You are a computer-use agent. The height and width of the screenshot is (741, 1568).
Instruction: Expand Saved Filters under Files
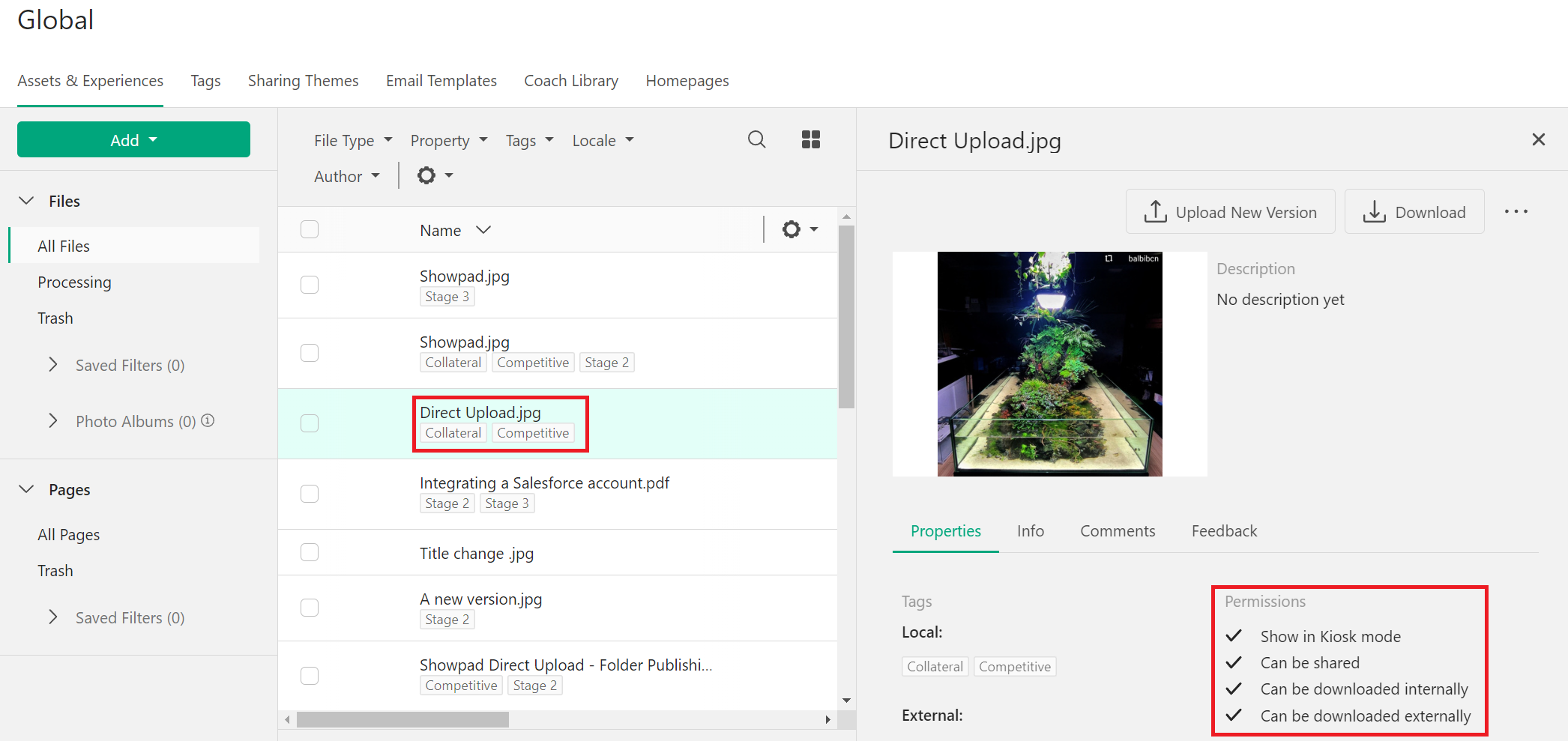click(x=53, y=365)
